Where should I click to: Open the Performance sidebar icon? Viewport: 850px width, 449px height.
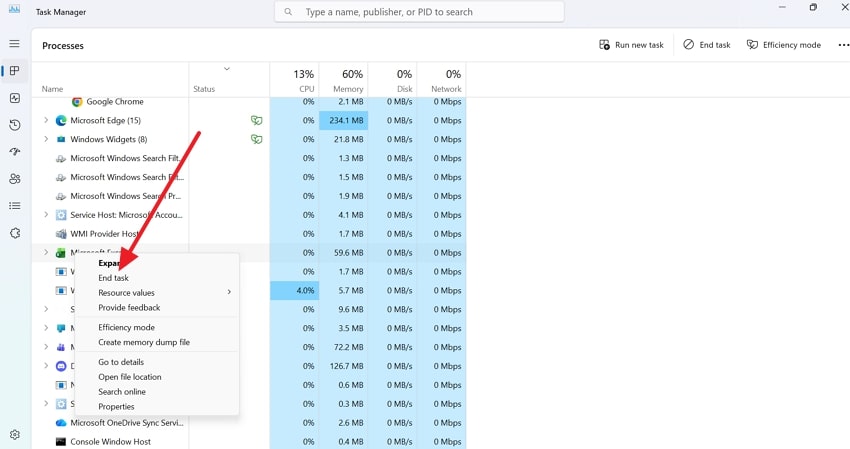(x=15, y=98)
